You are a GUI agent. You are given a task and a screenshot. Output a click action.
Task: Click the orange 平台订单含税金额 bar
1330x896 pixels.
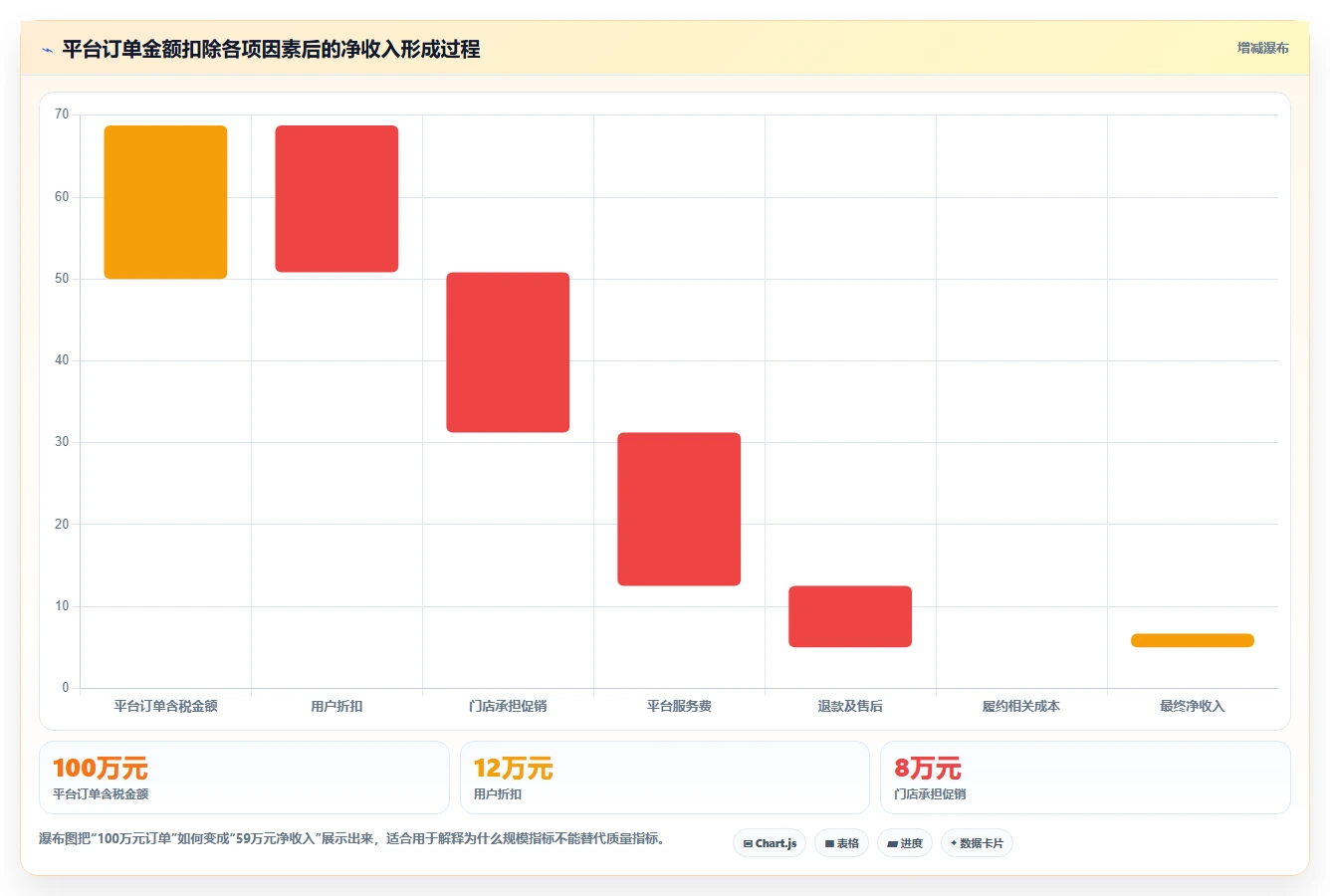(165, 202)
